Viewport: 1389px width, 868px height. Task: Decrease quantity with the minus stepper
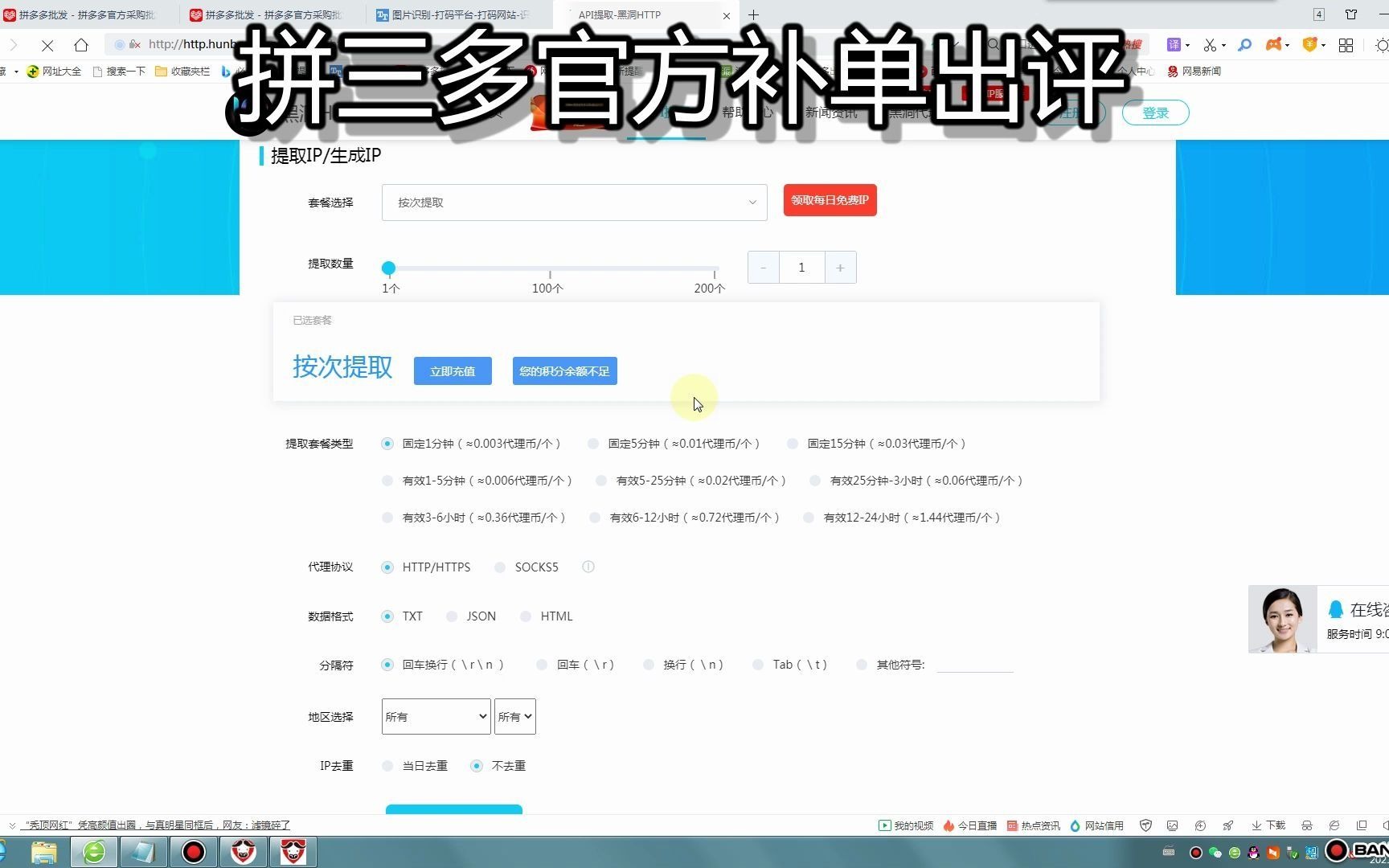764,268
